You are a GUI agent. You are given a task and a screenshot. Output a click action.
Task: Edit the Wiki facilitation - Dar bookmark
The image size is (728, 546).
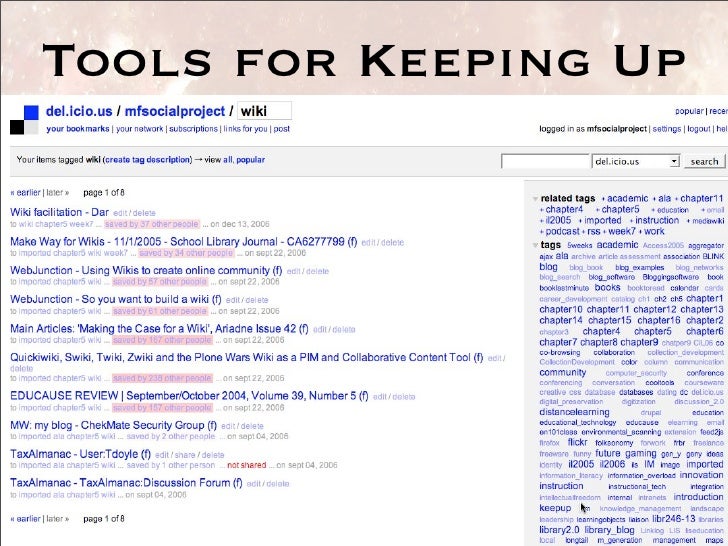(120, 213)
